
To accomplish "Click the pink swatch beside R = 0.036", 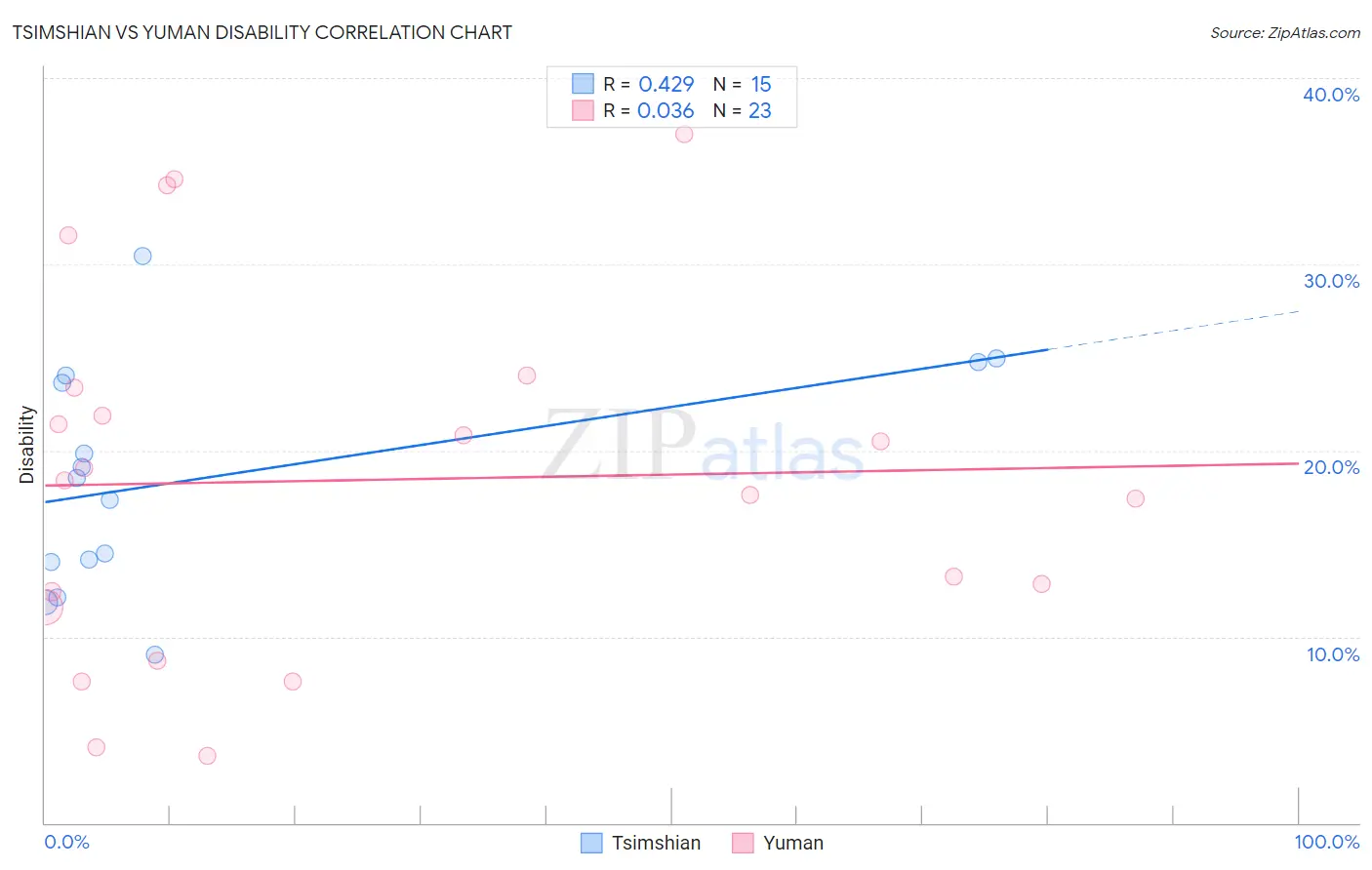I will [x=583, y=110].
